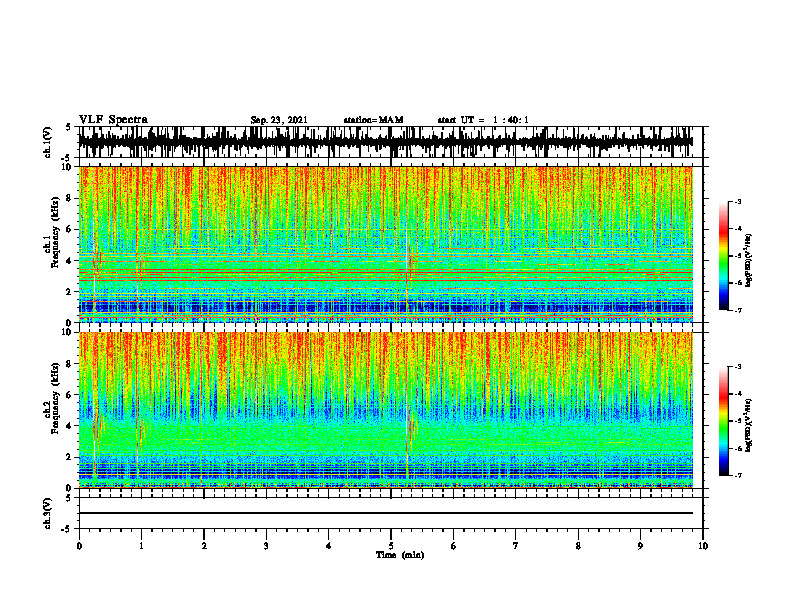Click time axis tick label "8"
Viewport: 792px width, 612px height.
tap(578, 546)
